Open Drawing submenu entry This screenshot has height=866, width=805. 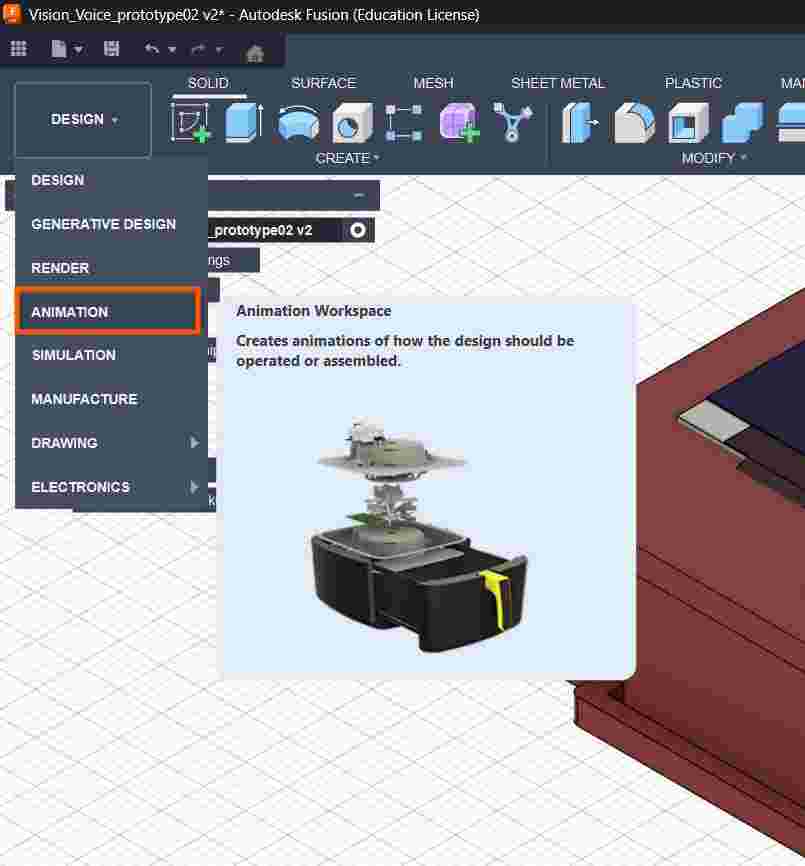point(112,443)
